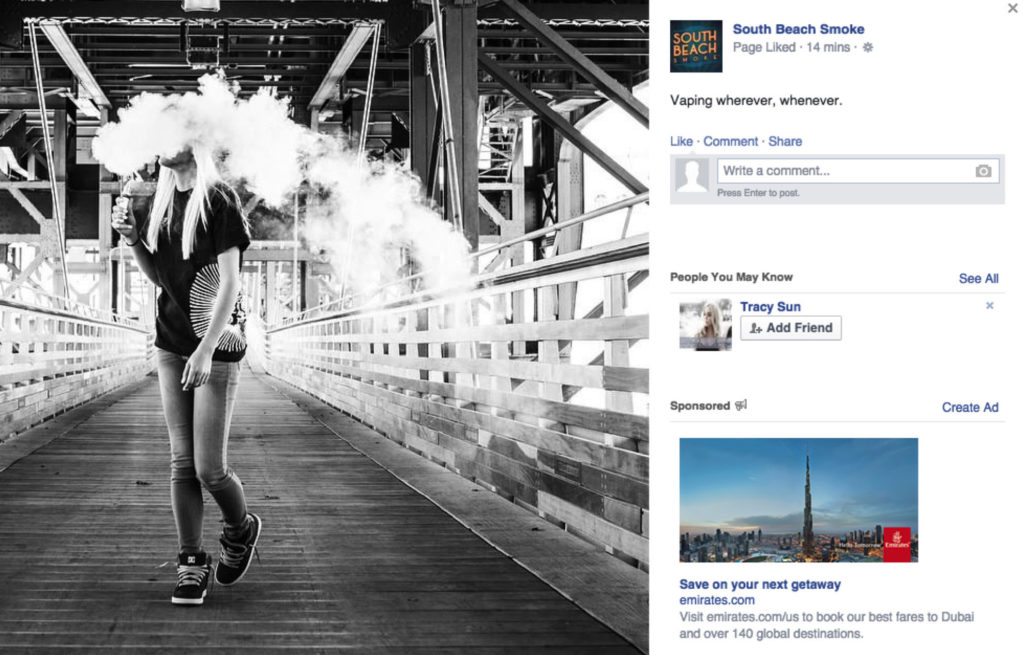Share the vaping post
1024x655 pixels.
[785, 141]
